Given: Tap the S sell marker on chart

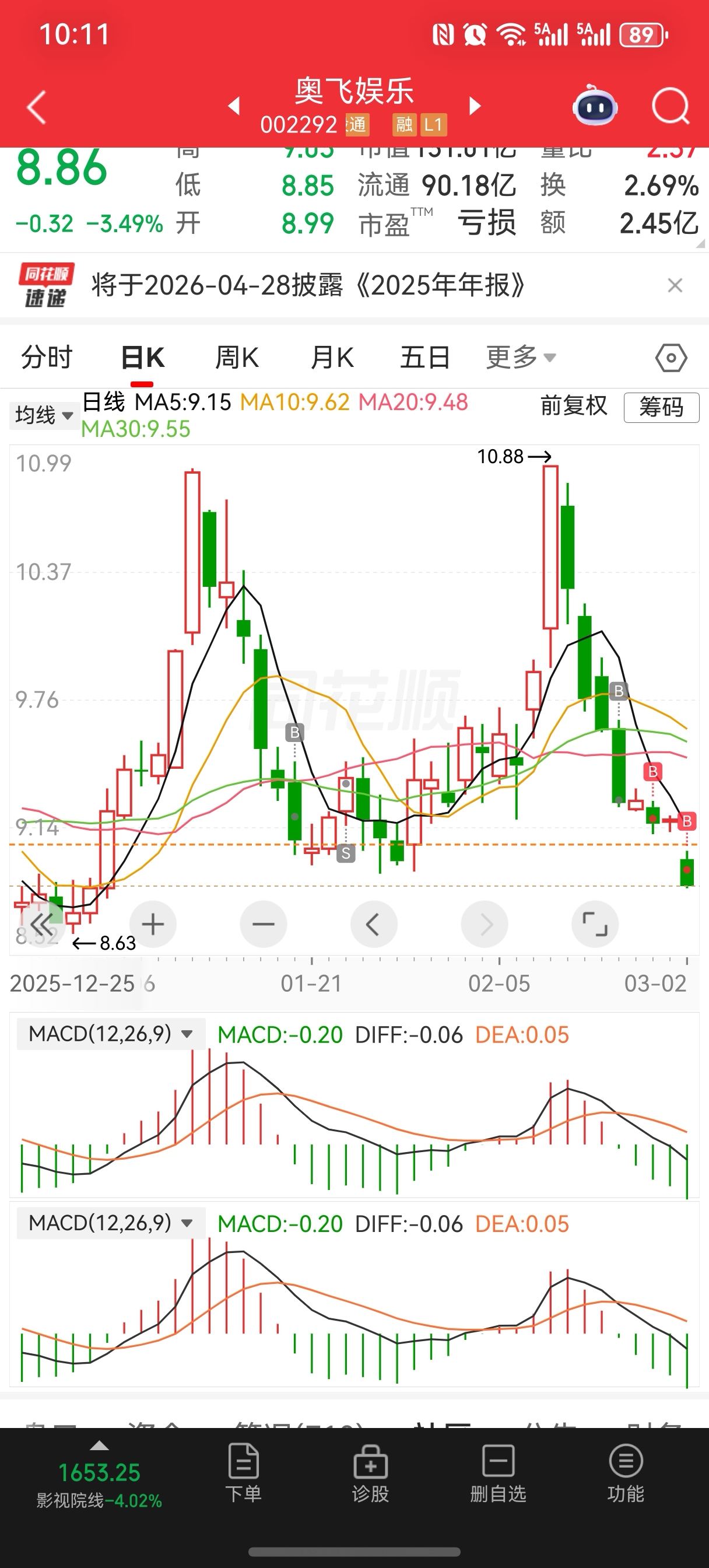Looking at the screenshot, I should [346, 853].
